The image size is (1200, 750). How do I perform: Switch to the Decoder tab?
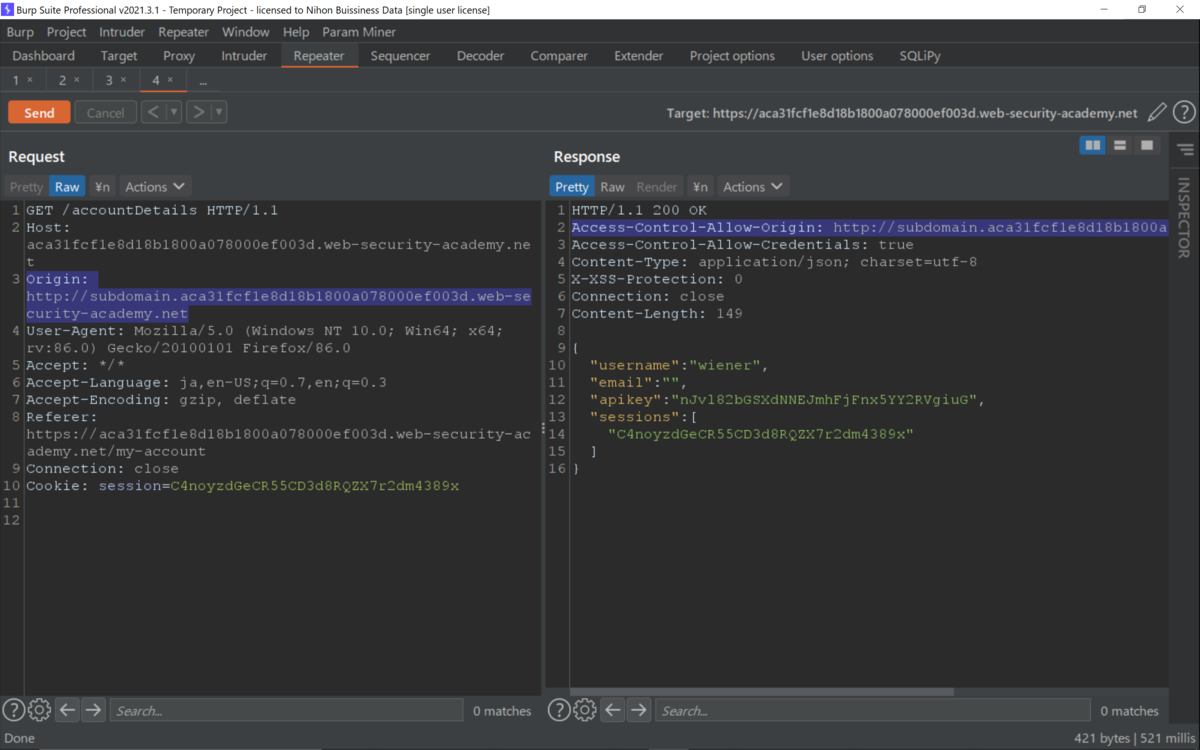click(481, 56)
